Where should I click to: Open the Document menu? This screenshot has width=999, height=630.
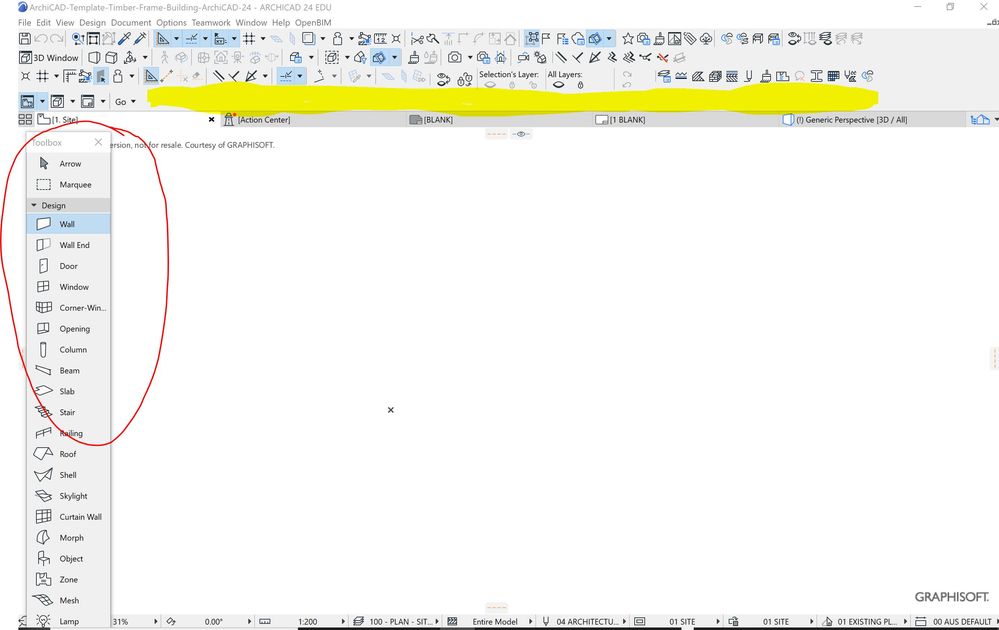pos(131,22)
